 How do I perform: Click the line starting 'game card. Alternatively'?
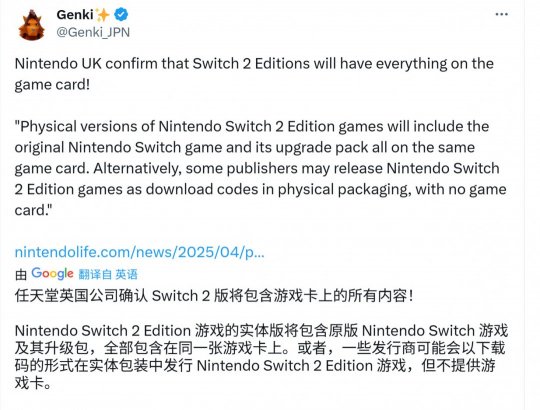[x=257, y=168]
